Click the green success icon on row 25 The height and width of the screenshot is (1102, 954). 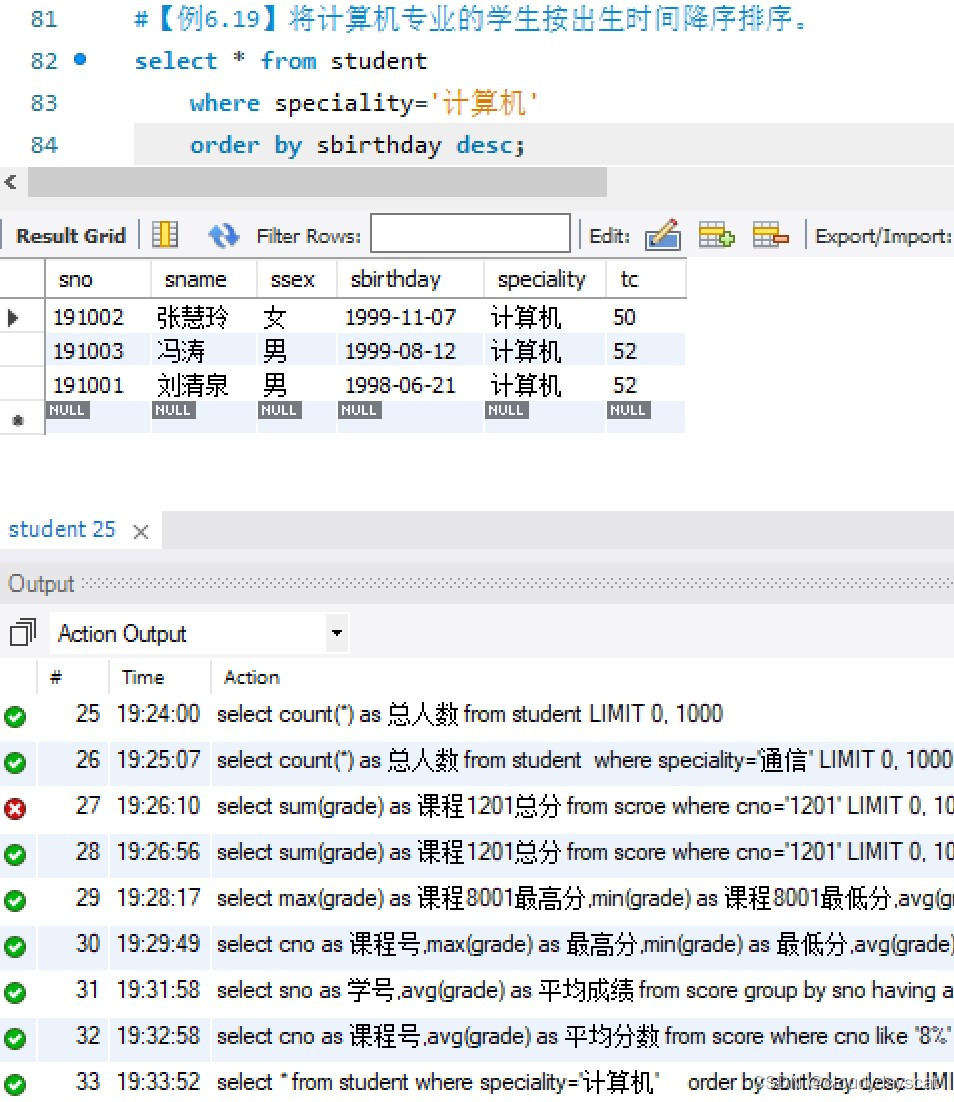15,716
